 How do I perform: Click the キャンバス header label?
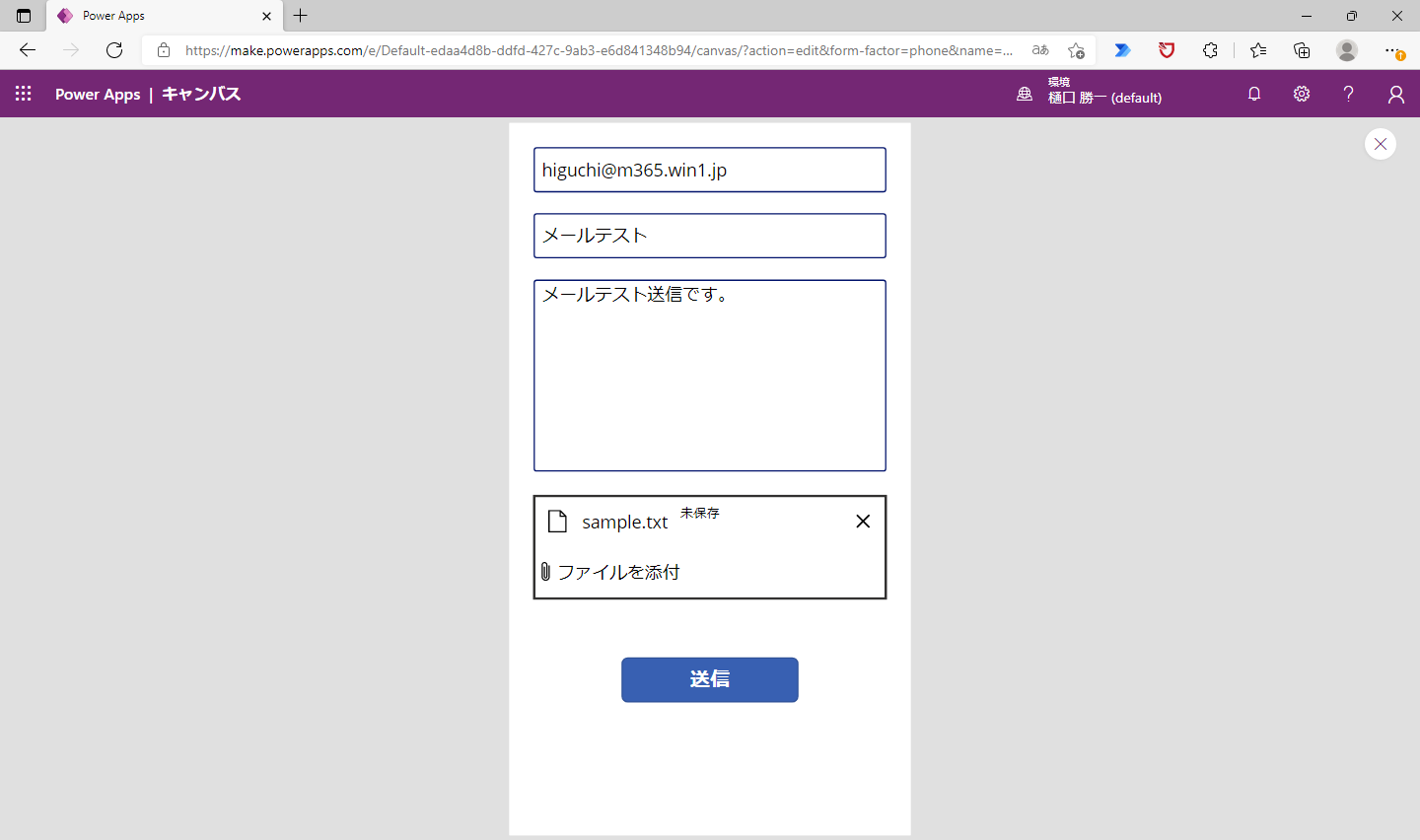(201, 94)
